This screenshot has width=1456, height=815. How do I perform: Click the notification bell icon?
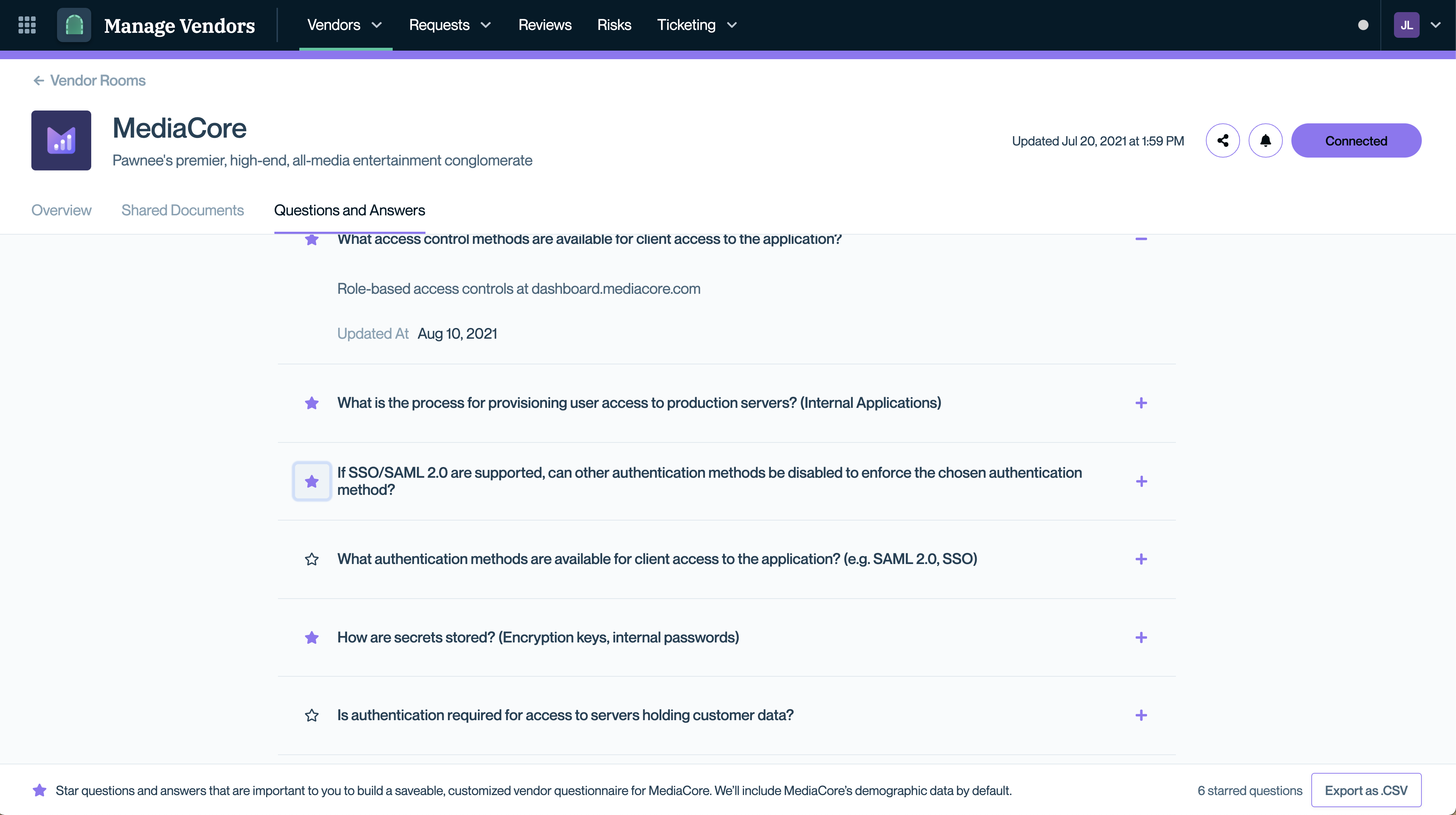click(x=1265, y=141)
